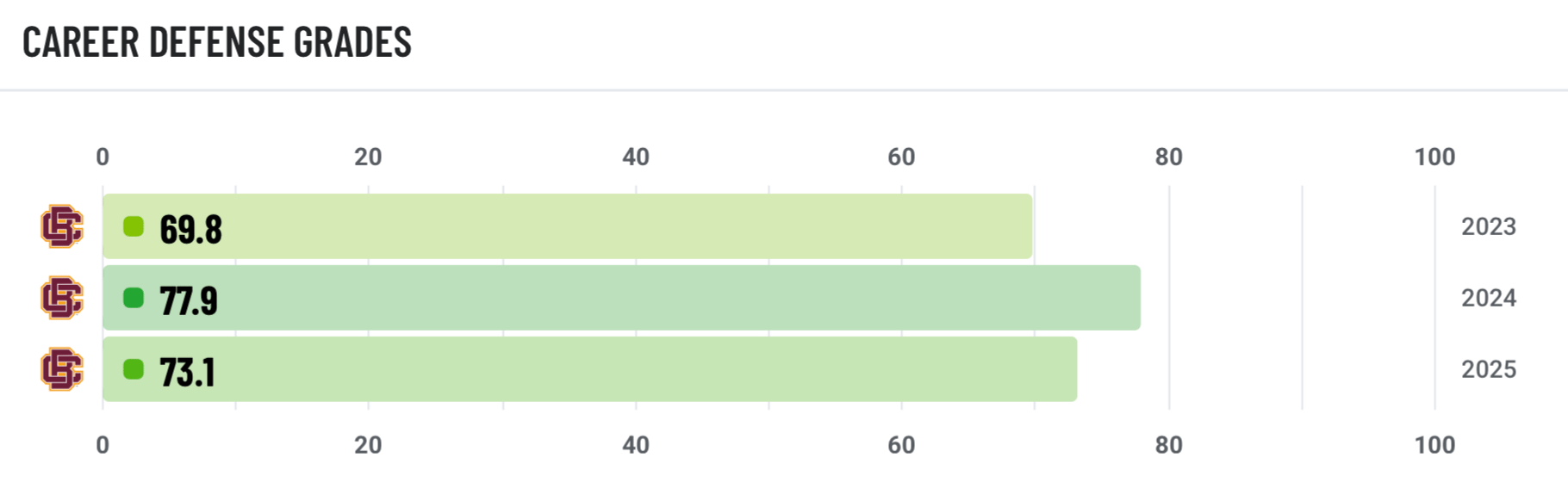Click the dark green dot next to 77.9
This screenshot has height=501, width=1568.
click(x=134, y=298)
